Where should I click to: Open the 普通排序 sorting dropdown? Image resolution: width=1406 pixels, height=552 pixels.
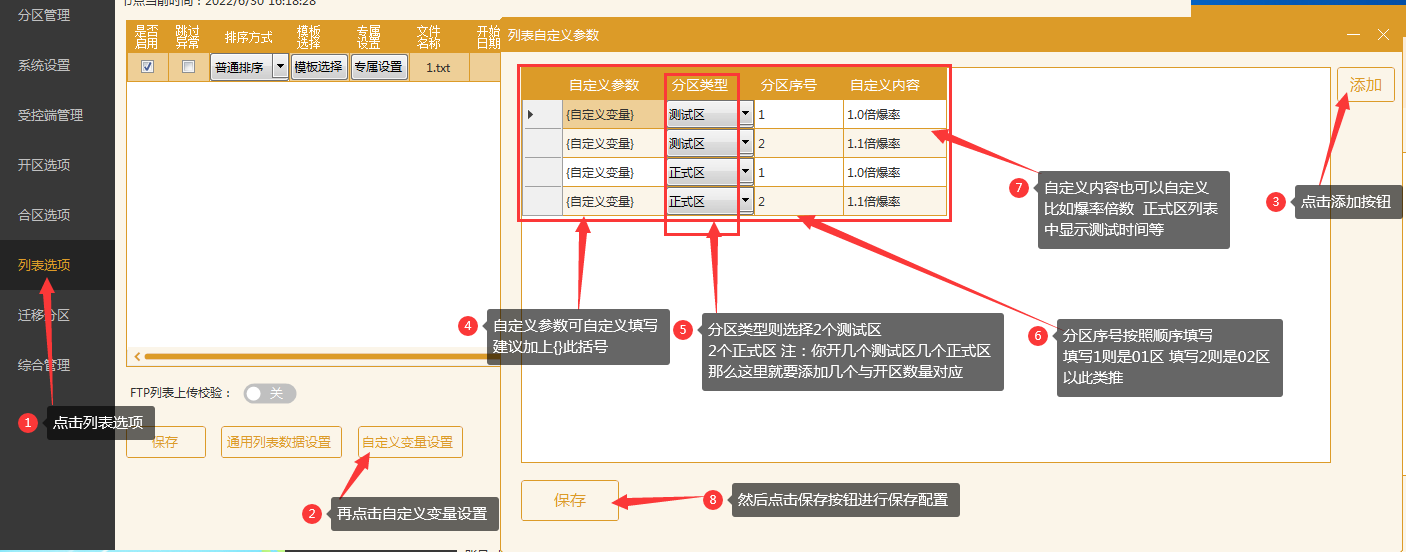click(280, 67)
